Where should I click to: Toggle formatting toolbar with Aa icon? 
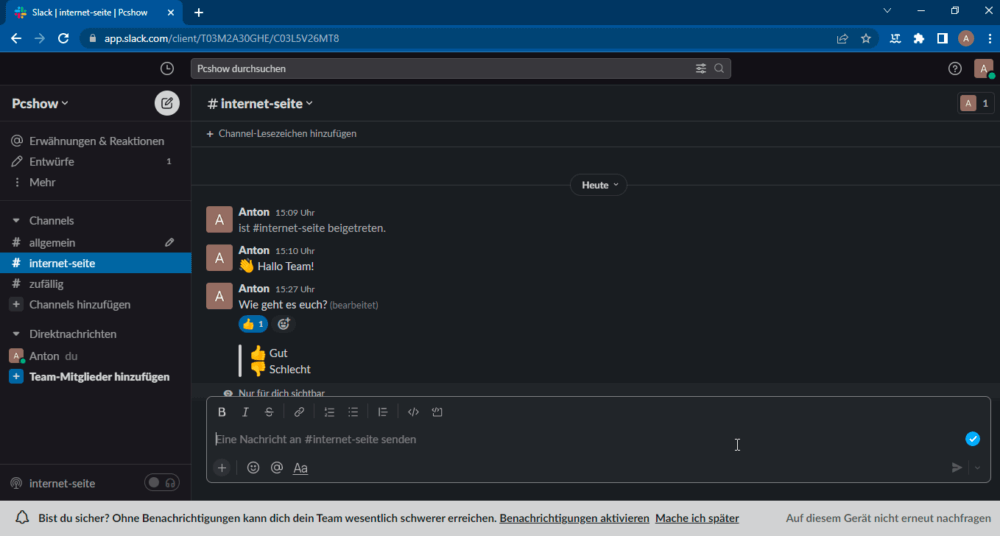click(300, 468)
